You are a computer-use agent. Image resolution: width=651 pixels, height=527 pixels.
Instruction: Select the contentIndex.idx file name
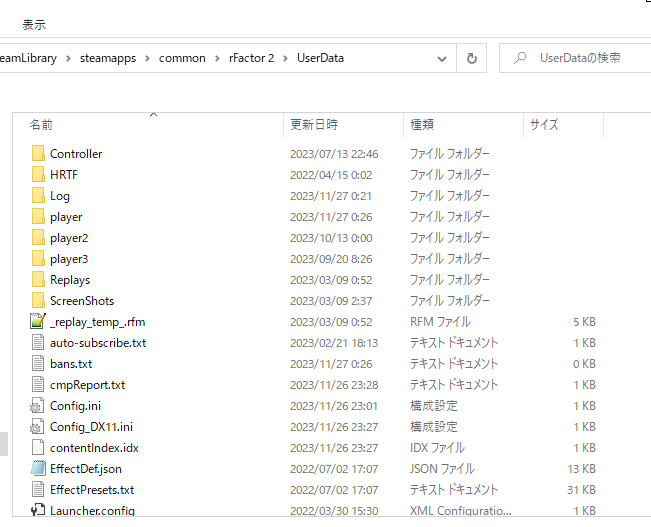click(x=94, y=448)
